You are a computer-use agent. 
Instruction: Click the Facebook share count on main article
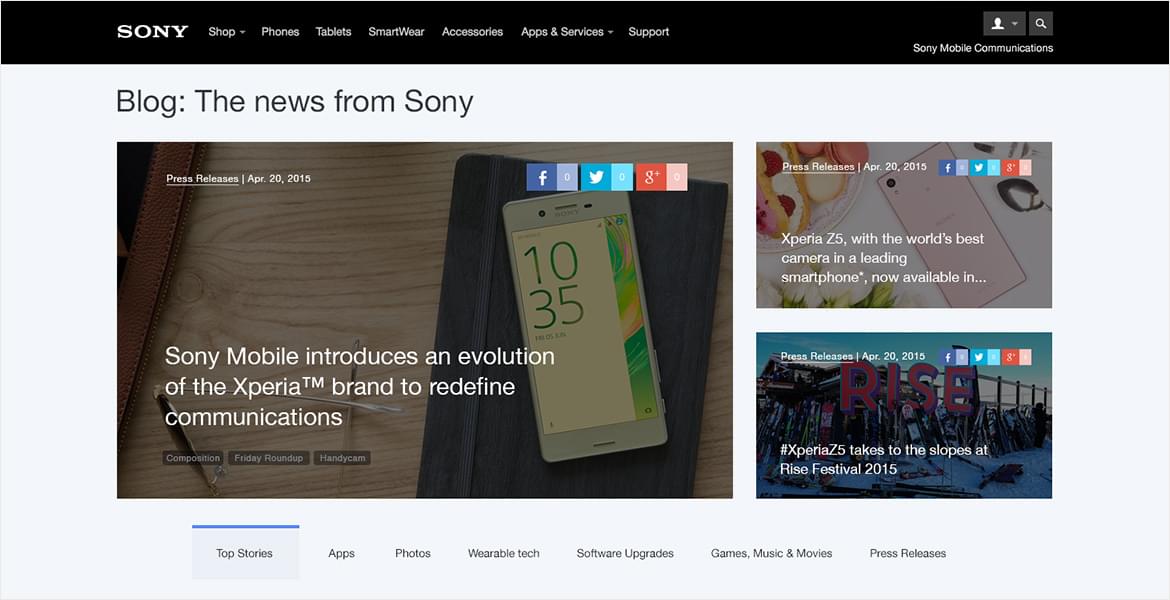point(568,178)
